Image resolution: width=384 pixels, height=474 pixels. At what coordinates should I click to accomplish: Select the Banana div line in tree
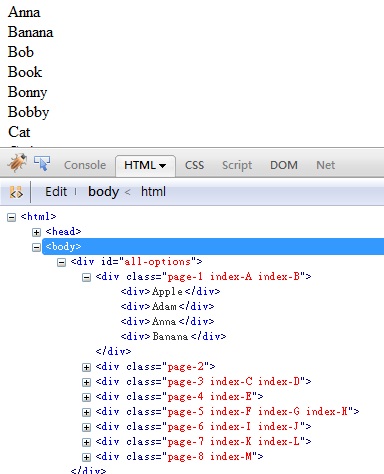tap(173, 336)
